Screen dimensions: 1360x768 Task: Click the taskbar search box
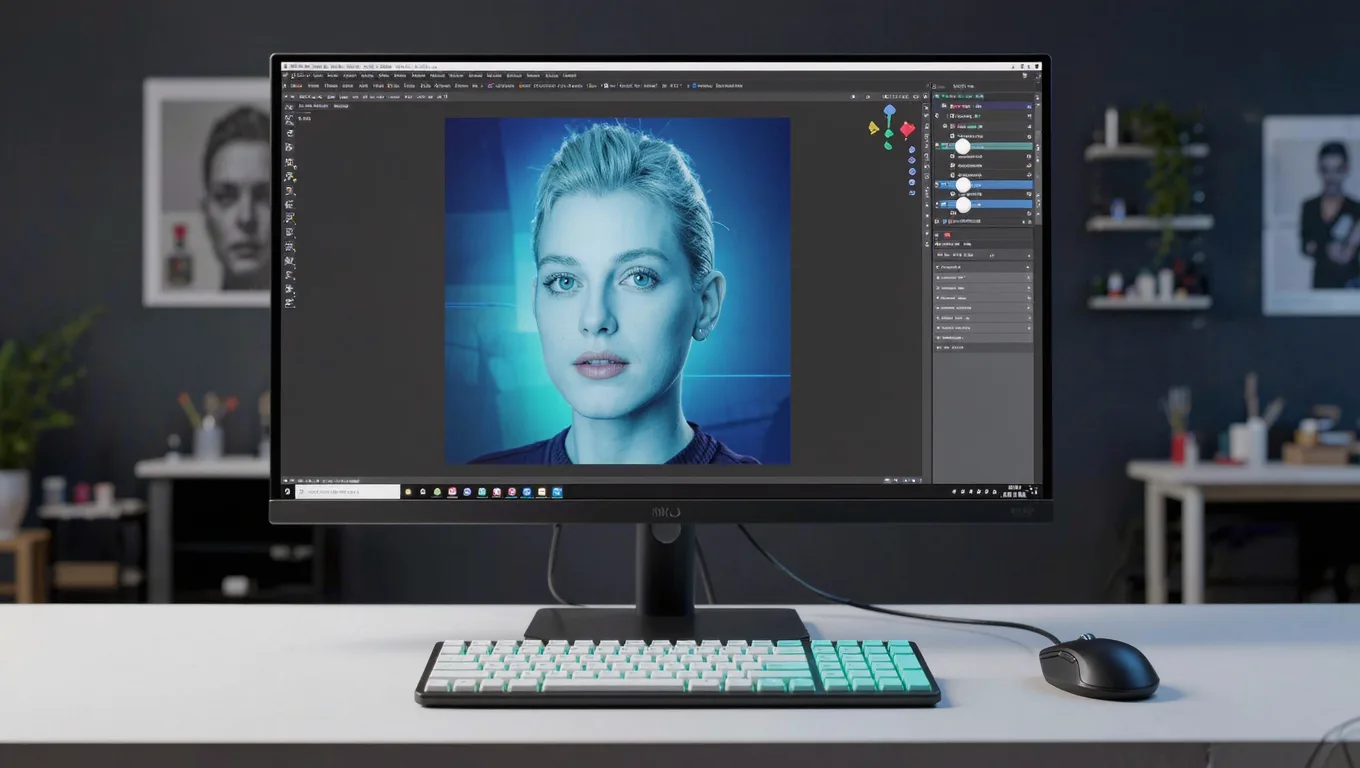(347, 492)
